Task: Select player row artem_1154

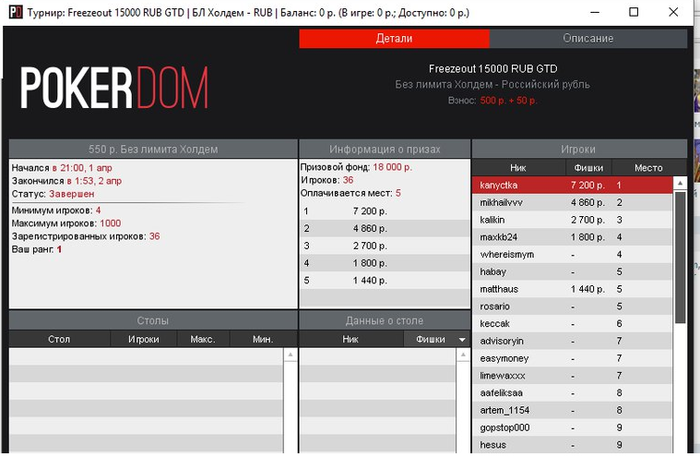Action: click(572, 411)
